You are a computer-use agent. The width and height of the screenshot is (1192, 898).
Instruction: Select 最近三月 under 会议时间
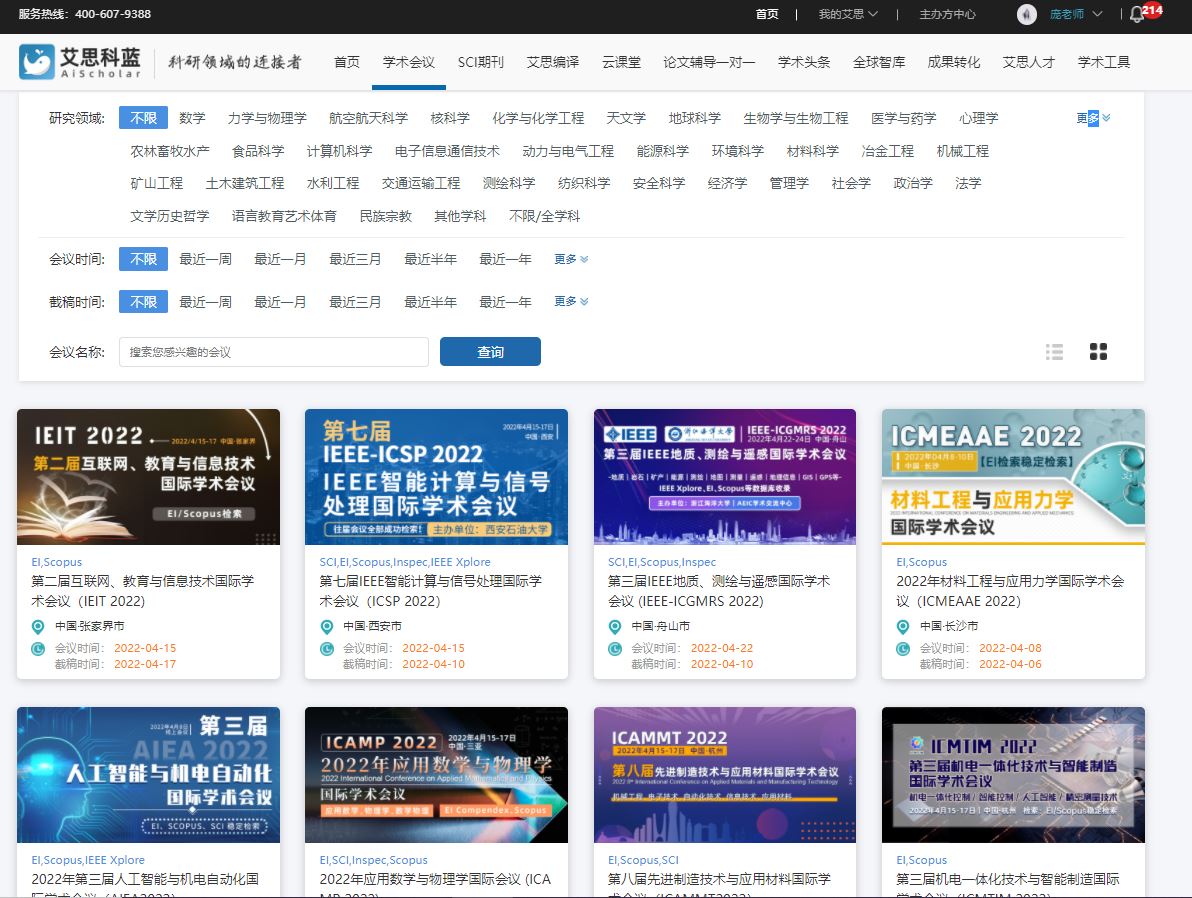pos(355,259)
